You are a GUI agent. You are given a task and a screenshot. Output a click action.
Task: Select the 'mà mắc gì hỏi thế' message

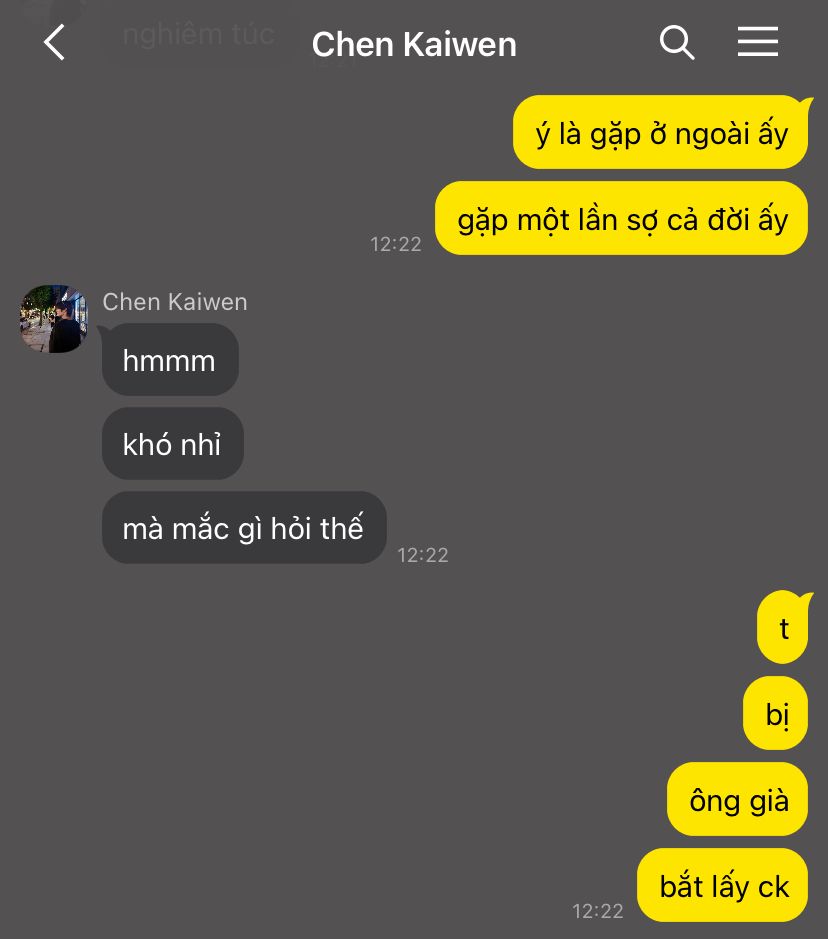click(244, 528)
